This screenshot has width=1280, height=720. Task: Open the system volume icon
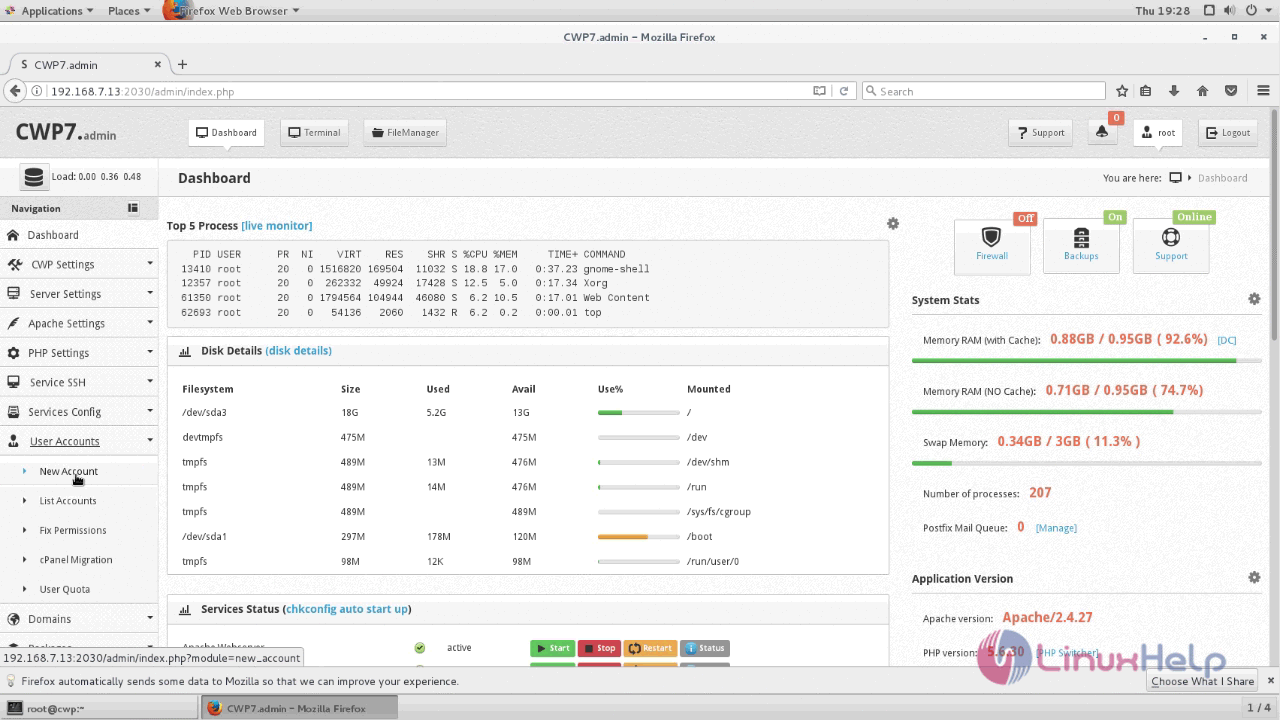click(1230, 10)
